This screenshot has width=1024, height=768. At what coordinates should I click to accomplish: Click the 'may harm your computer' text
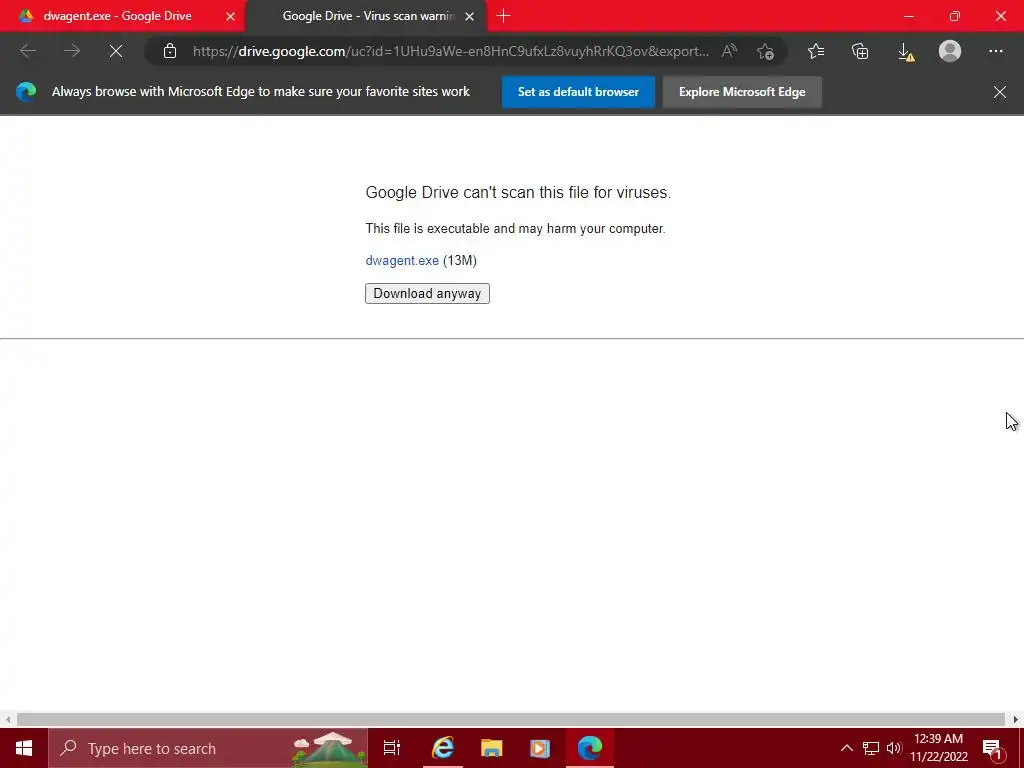tap(592, 229)
